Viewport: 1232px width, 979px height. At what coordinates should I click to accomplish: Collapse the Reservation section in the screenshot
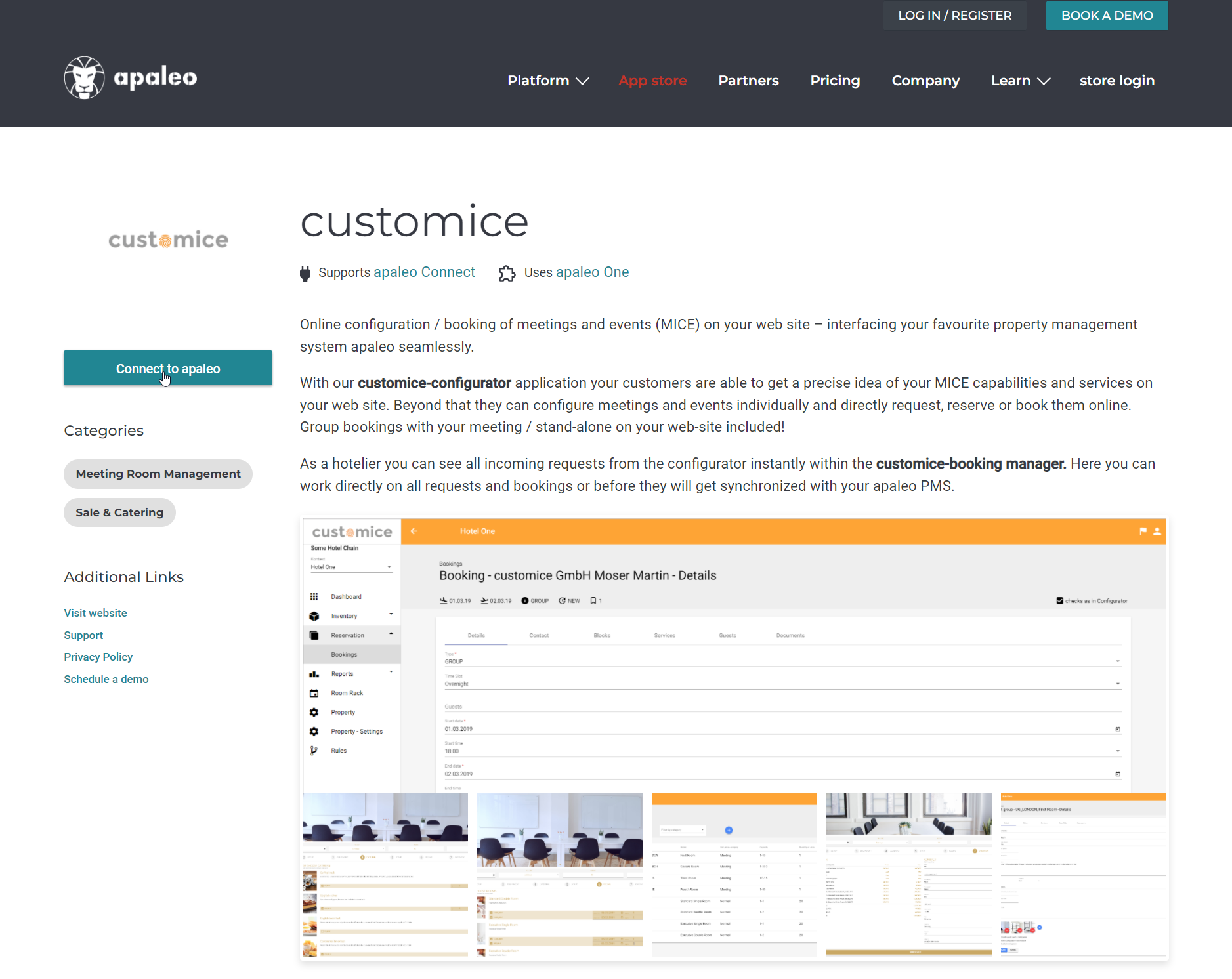pyautogui.click(x=391, y=634)
